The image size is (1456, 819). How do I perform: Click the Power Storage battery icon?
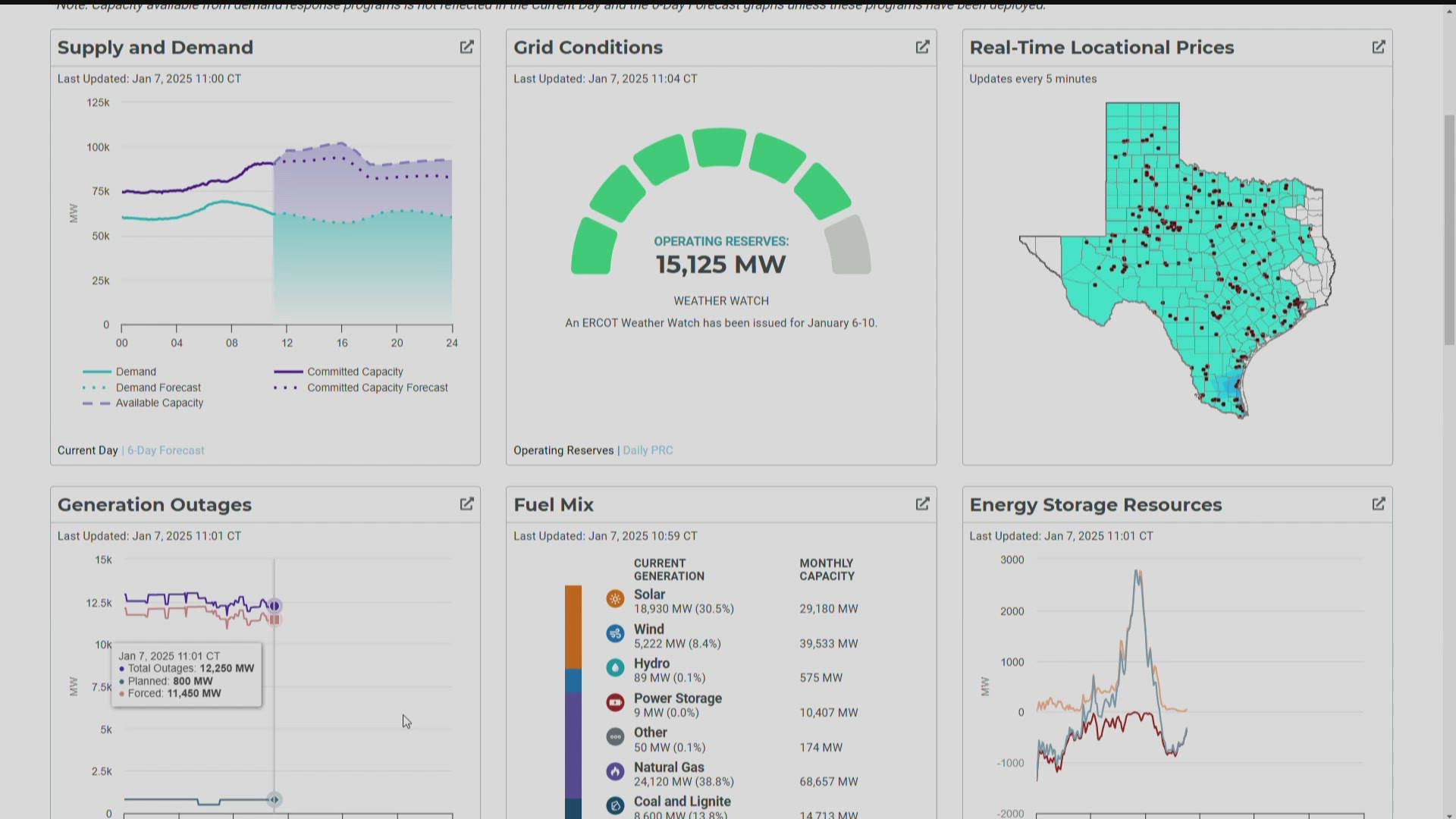click(x=615, y=702)
